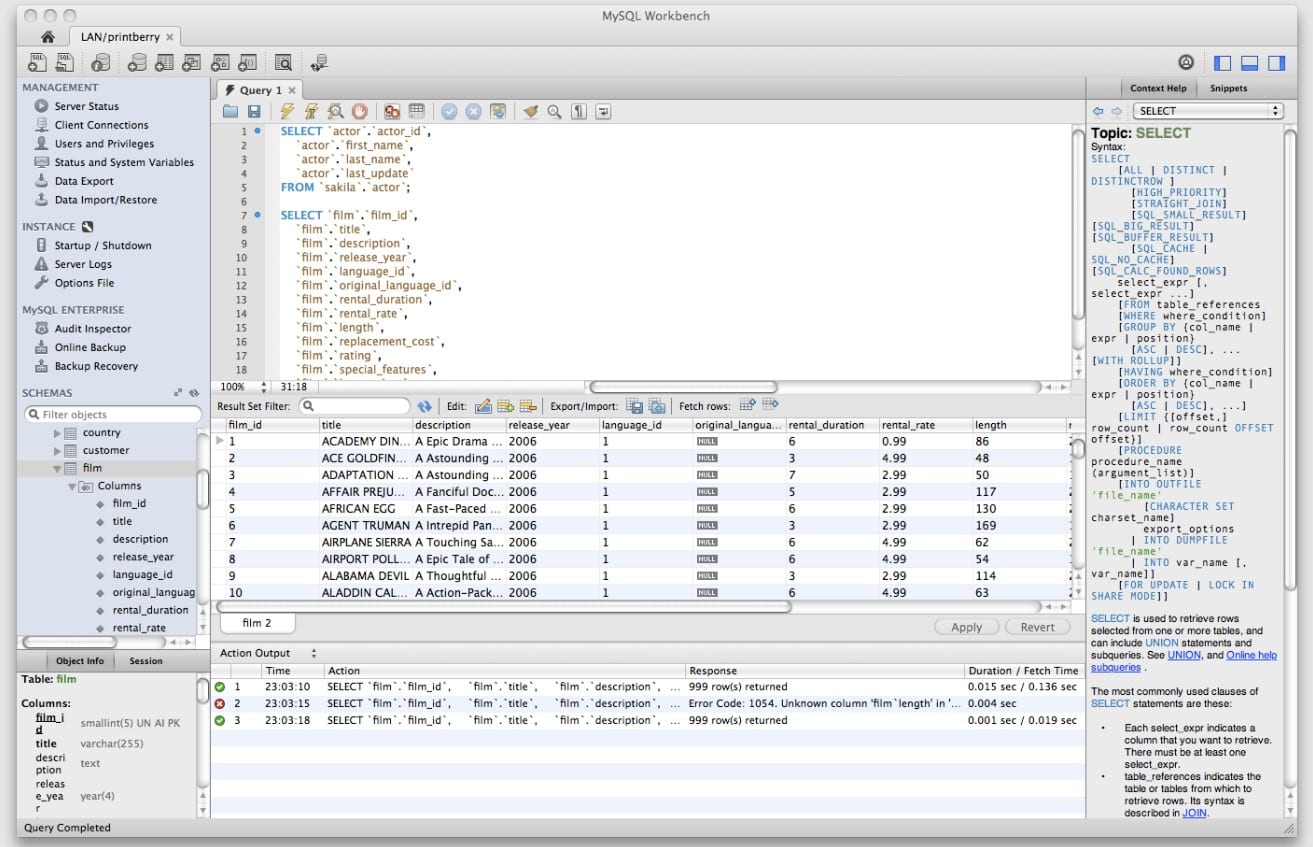1313x847 pixels.
Task: Toggle word wrap in editor
Action: [603, 112]
